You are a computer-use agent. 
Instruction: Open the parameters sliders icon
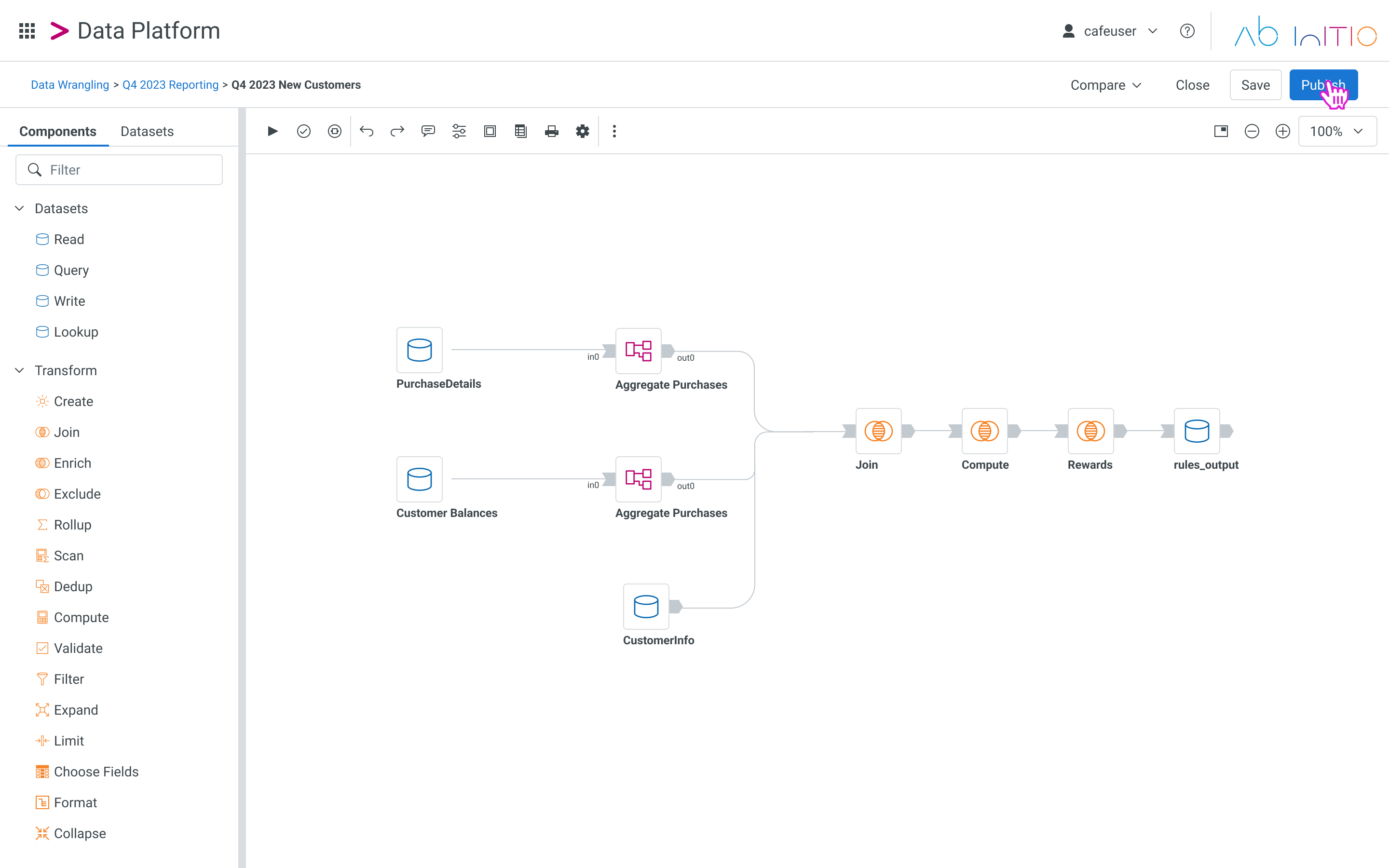tap(459, 132)
